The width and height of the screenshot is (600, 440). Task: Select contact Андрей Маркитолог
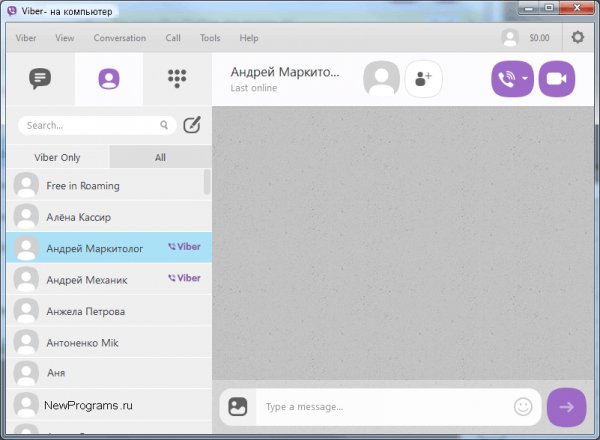(109, 248)
